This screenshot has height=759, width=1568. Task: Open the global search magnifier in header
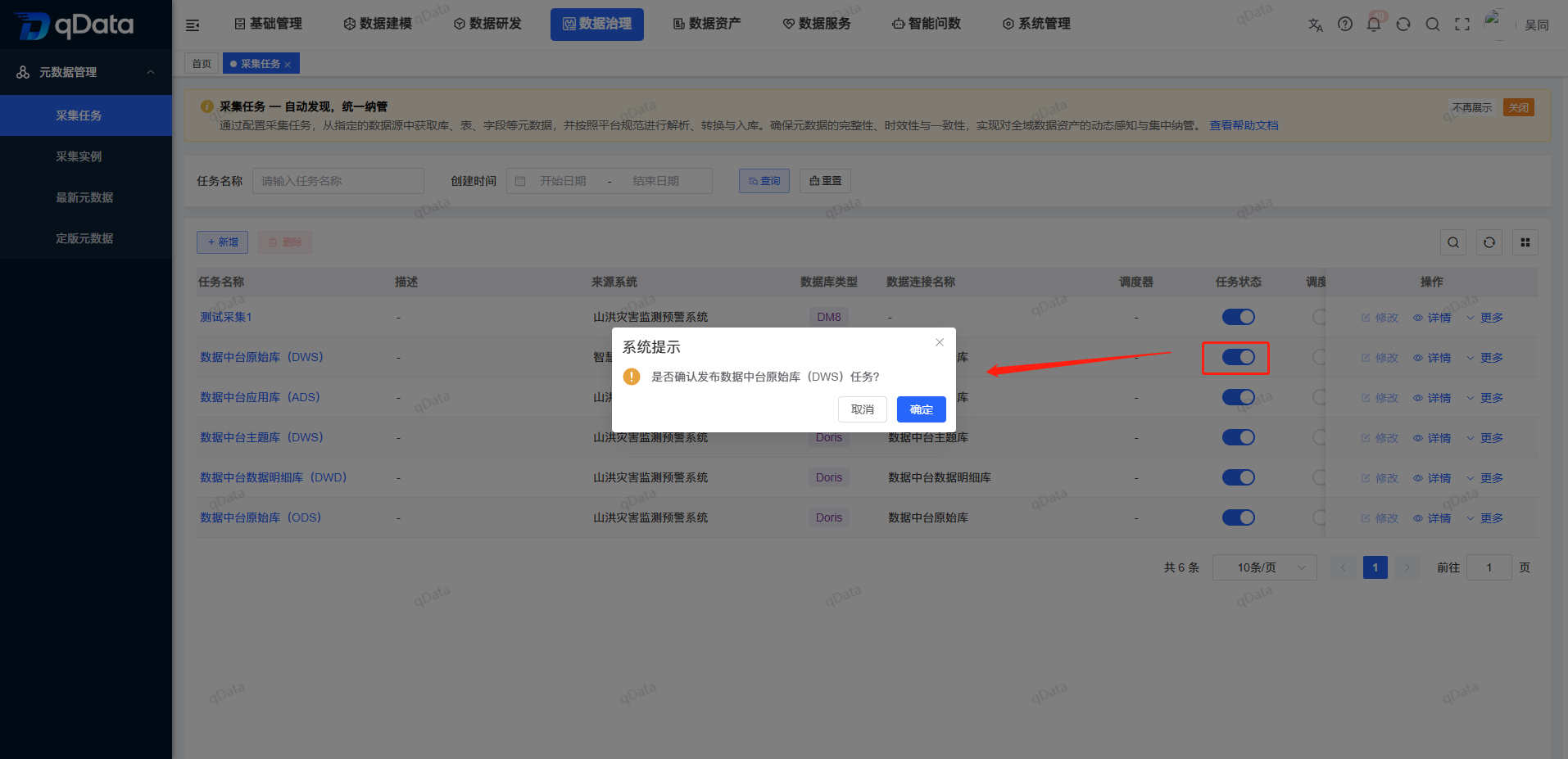point(1433,24)
